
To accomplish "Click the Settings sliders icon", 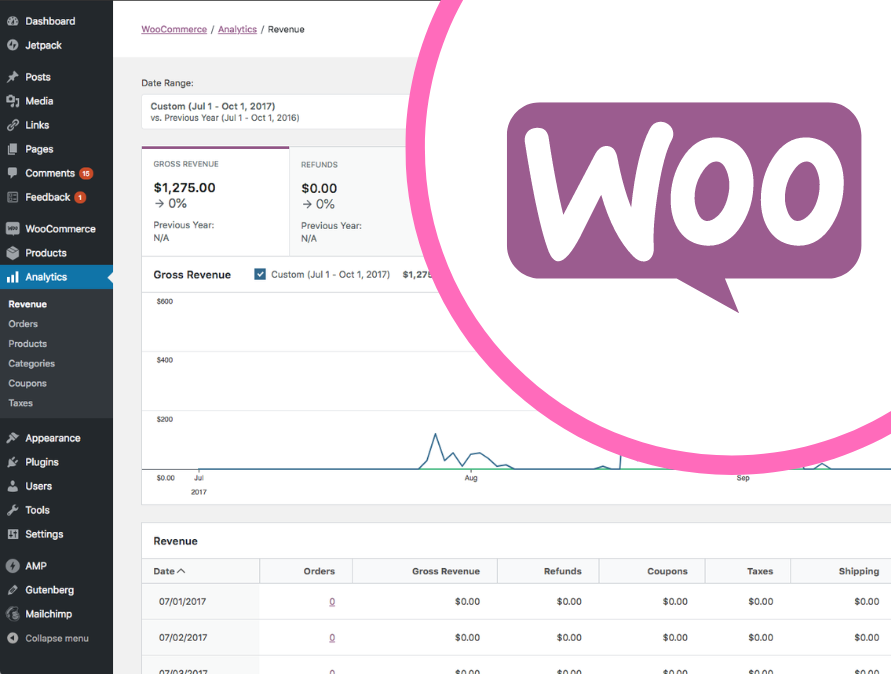I will coord(13,534).
